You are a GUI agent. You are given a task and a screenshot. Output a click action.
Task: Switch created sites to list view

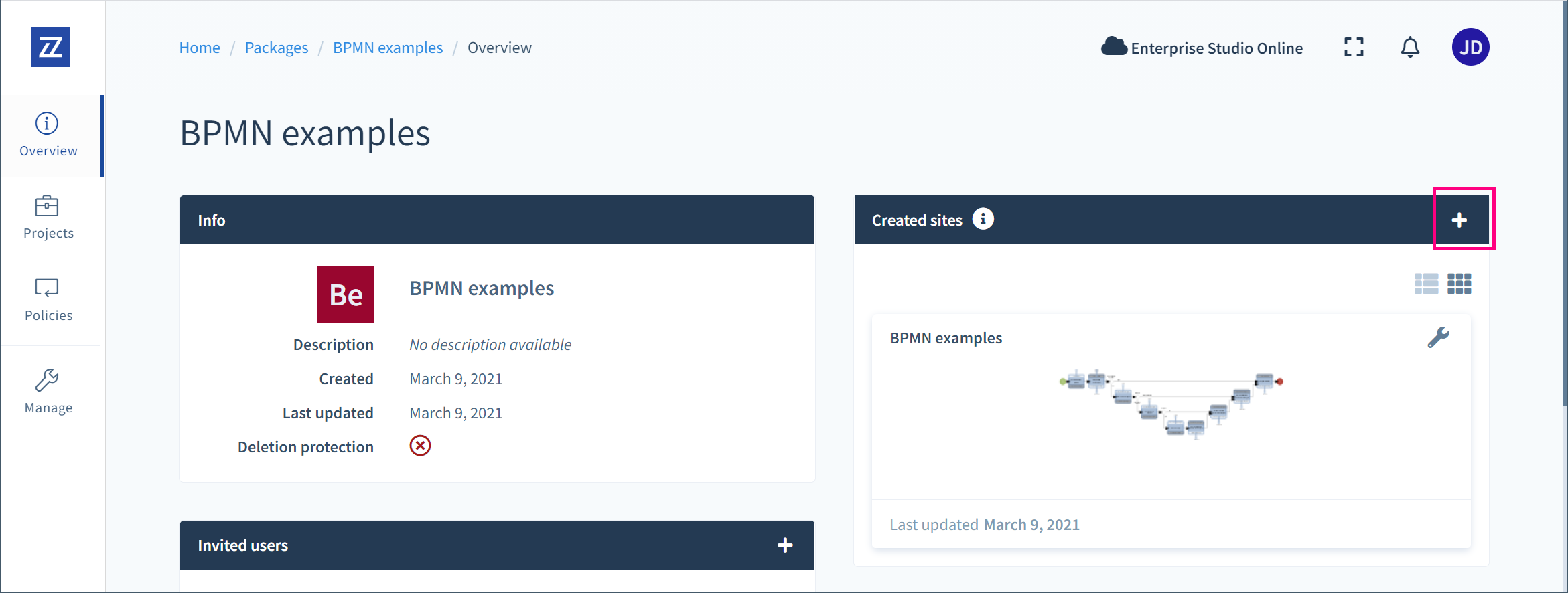pos(1426,284)
